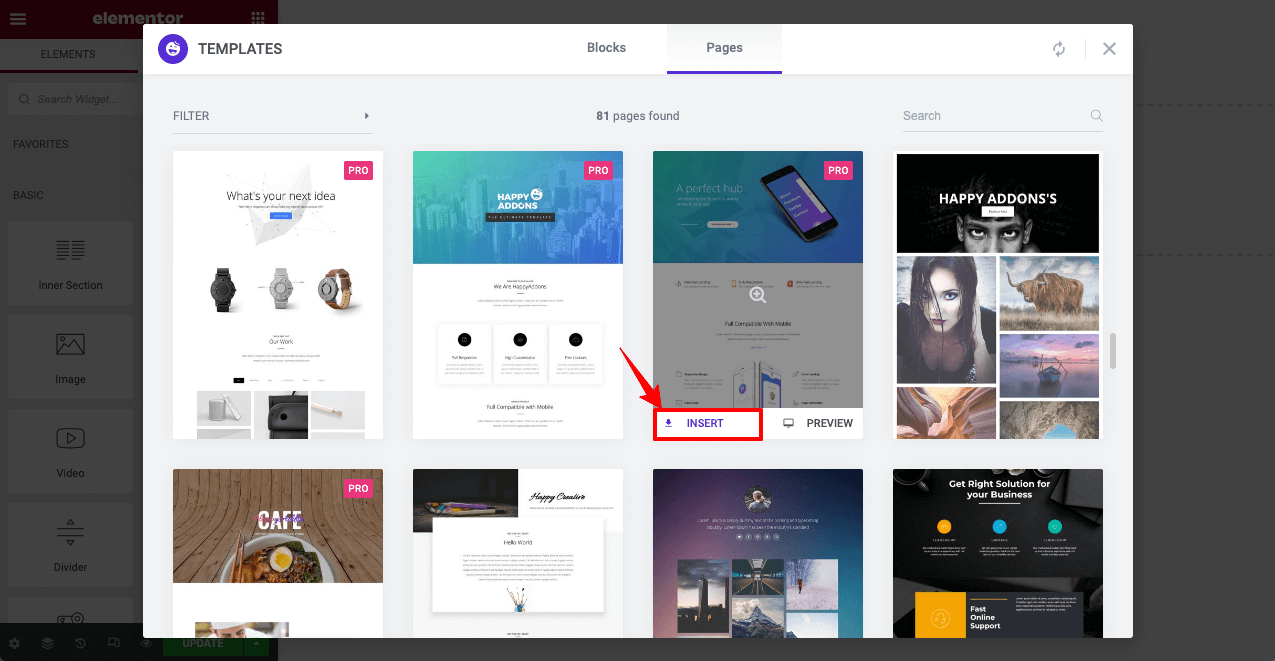Expand the FILTER dropdown
The width and height of the screenshot is (1275, 661).
point(273,116)
